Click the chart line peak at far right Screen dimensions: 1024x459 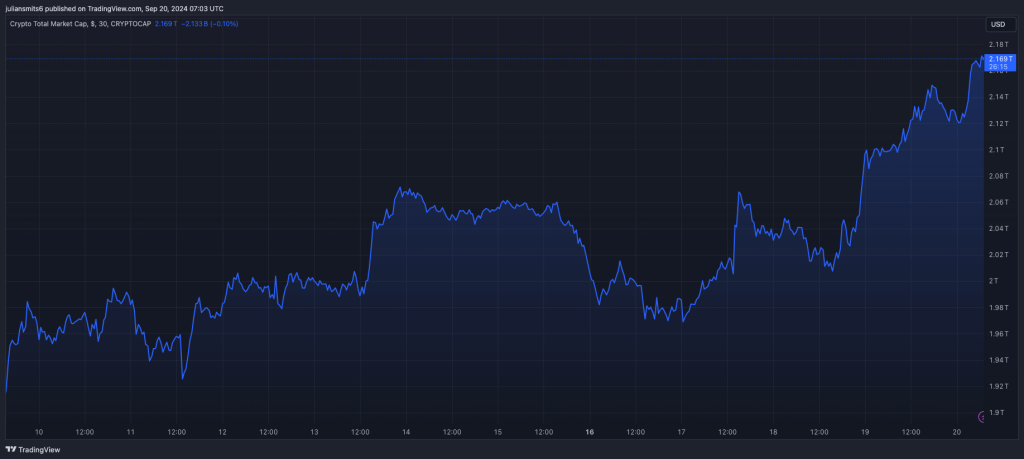[x=977, y=61]
